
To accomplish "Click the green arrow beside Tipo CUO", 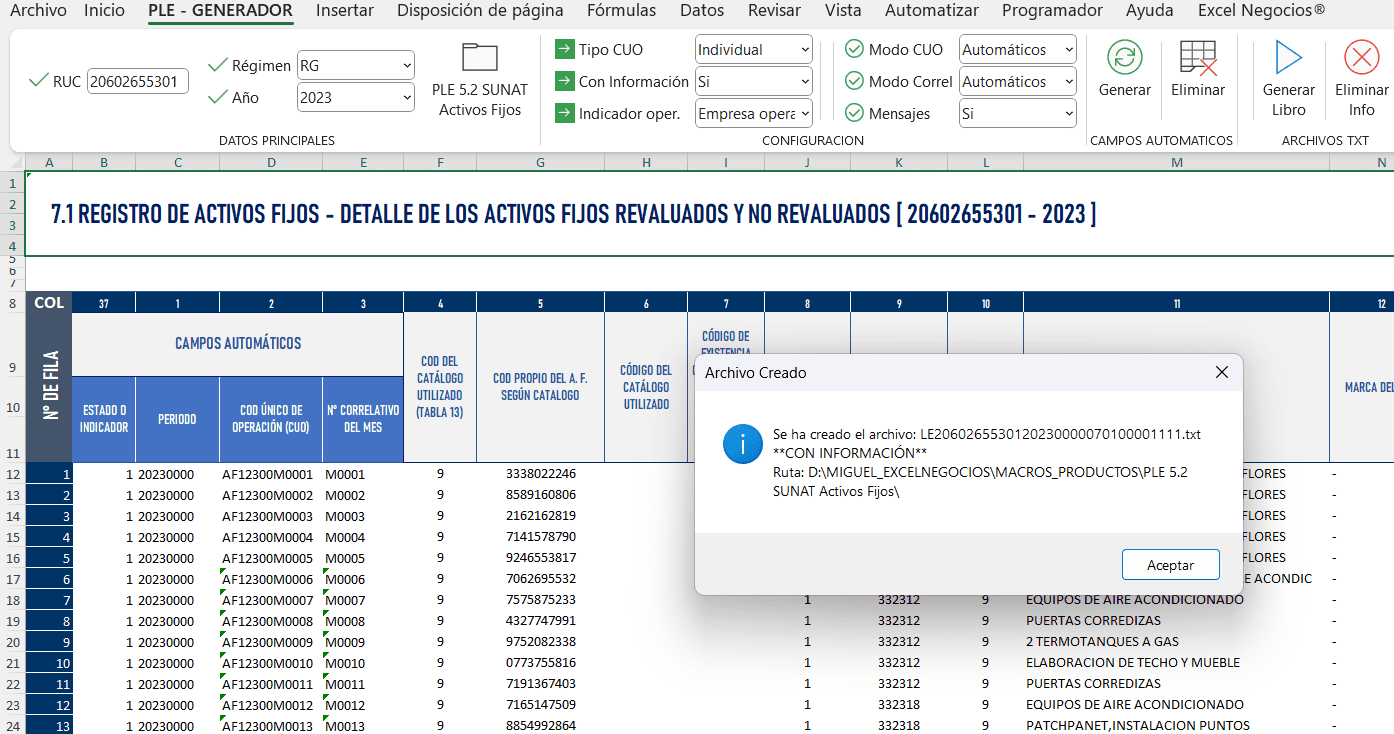I will coord(565,49).
